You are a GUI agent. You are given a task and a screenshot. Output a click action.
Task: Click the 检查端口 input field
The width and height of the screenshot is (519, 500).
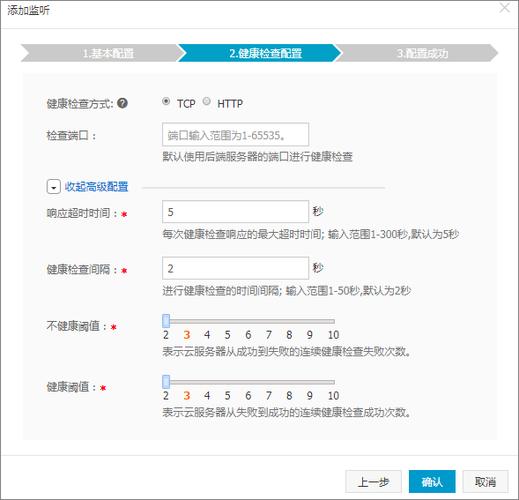point(235,134)
